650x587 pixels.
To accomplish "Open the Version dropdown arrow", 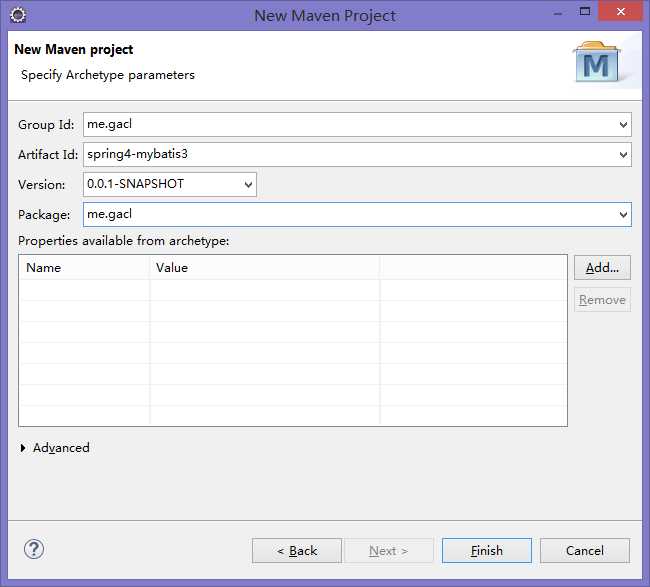I will pos(248,185).
